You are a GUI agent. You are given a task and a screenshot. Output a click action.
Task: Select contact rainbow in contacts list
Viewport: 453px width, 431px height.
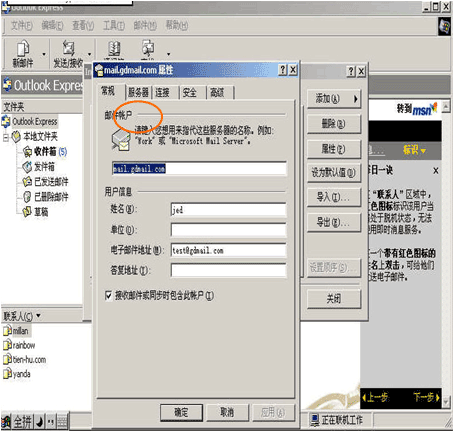[19, 345]
